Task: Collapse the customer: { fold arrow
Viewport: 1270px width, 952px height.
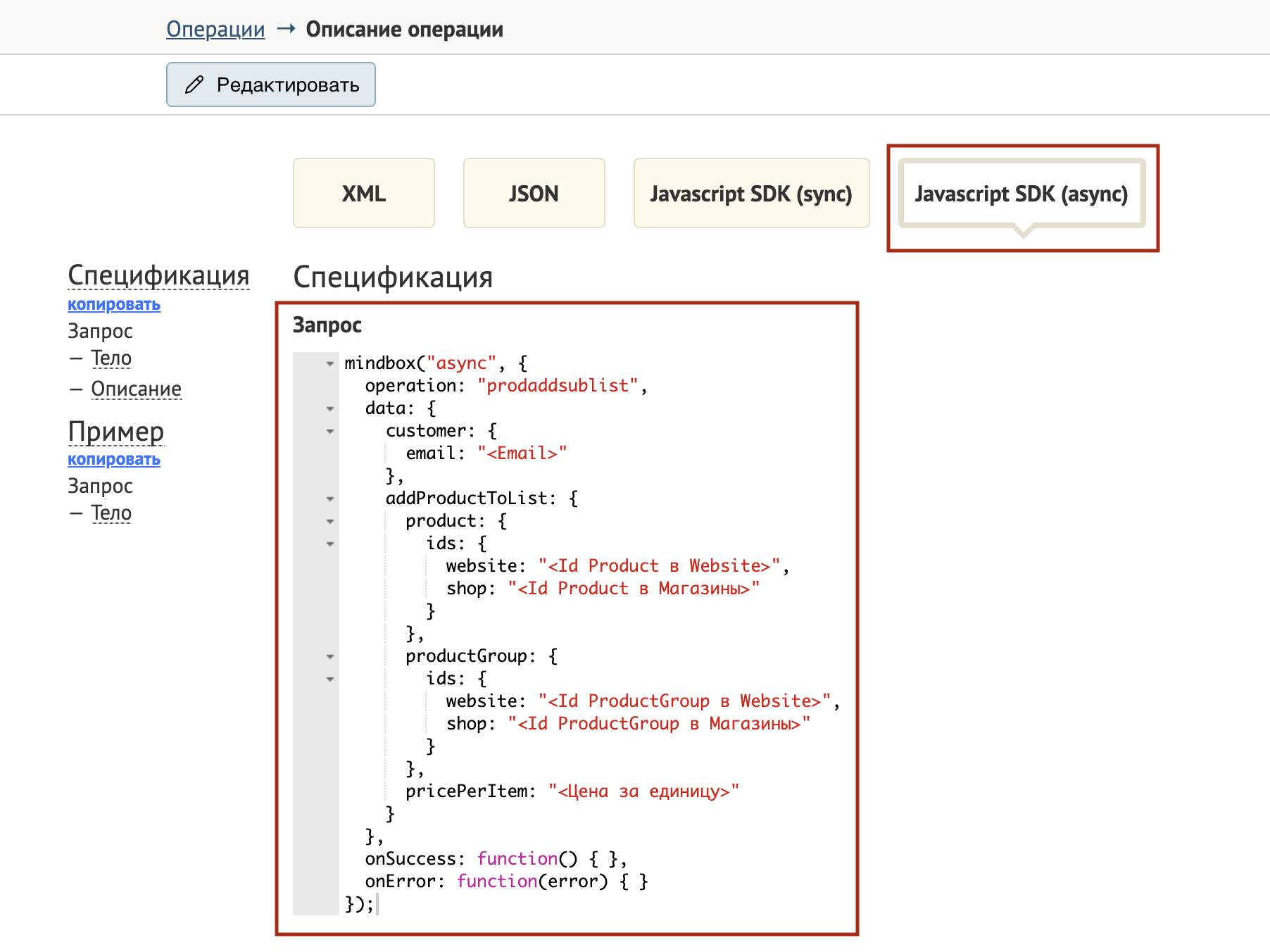Action: (330, 432)
